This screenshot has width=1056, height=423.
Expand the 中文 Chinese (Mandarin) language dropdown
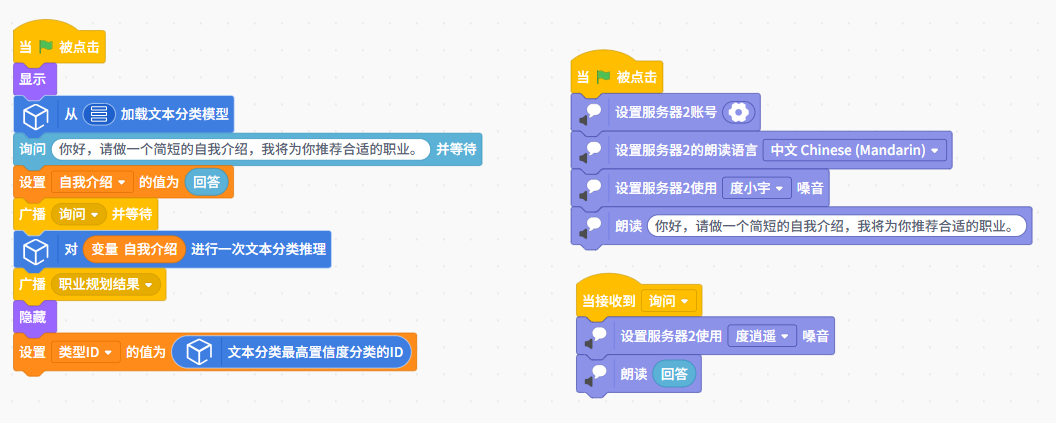[x=934, y=150]
